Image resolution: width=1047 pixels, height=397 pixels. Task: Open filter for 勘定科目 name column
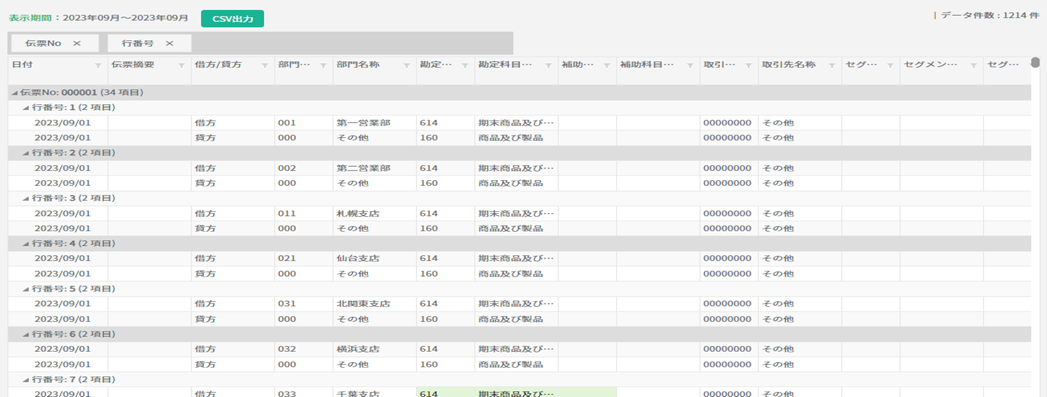[548, 65]
